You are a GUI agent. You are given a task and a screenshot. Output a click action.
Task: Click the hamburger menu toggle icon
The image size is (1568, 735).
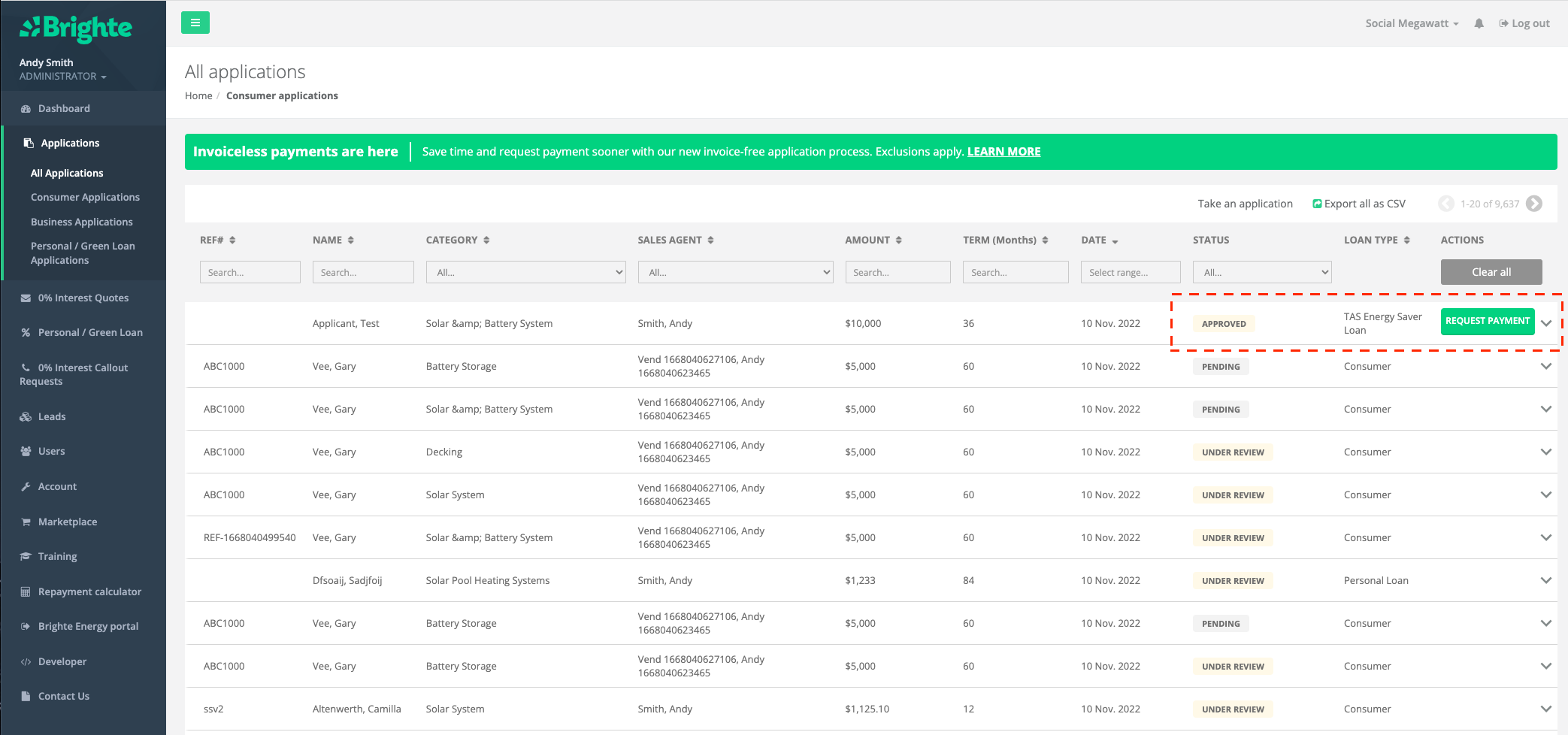(195, 23)
